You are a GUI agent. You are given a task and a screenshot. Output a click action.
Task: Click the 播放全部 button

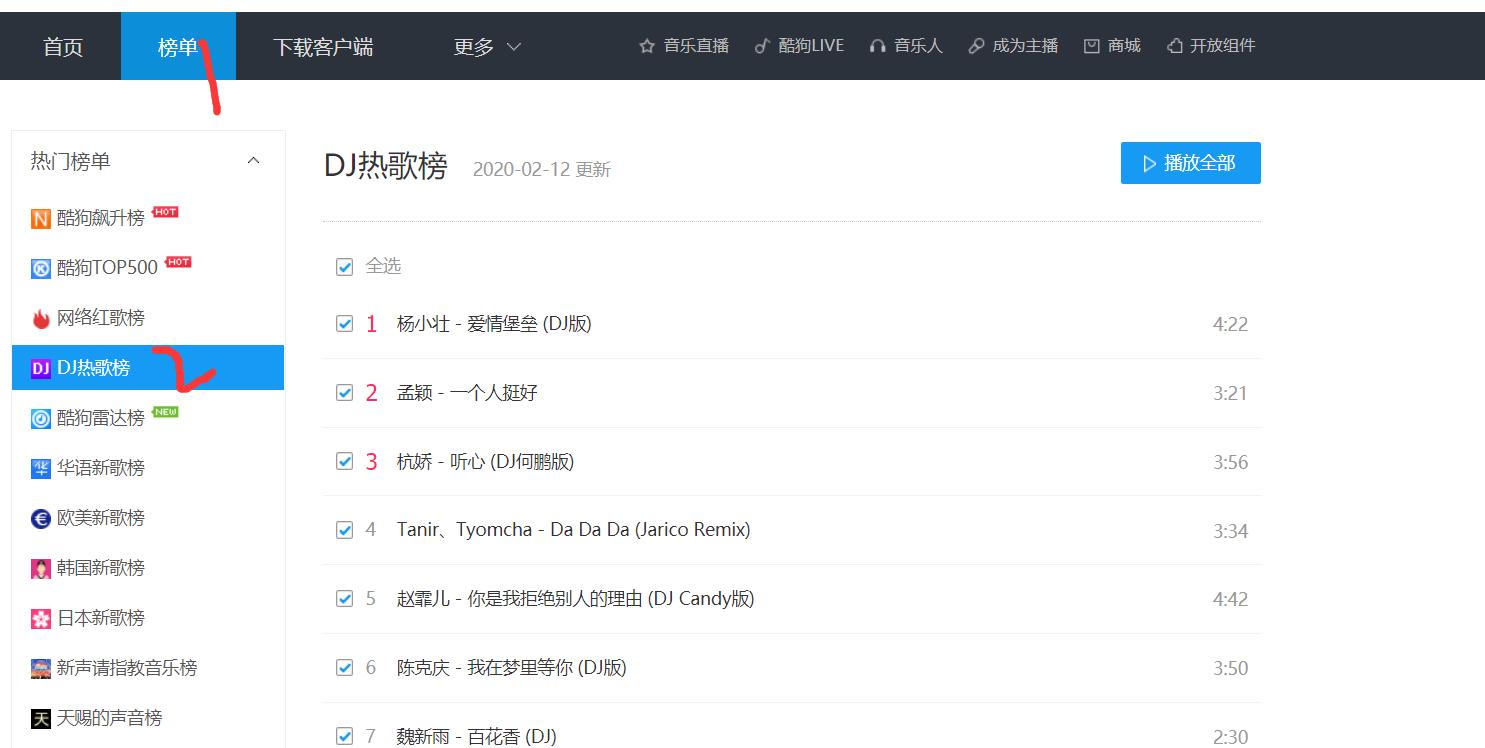click(x=1190, y=163)
